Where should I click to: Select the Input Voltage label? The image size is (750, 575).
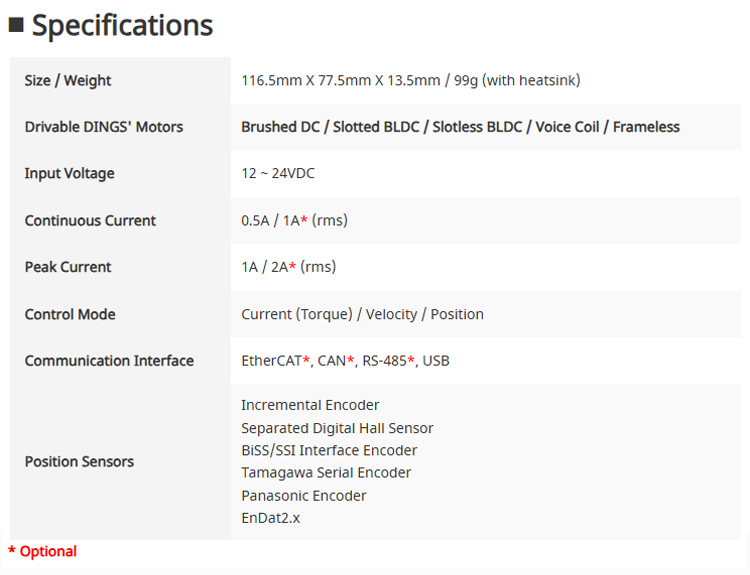[x=69, y=173]
